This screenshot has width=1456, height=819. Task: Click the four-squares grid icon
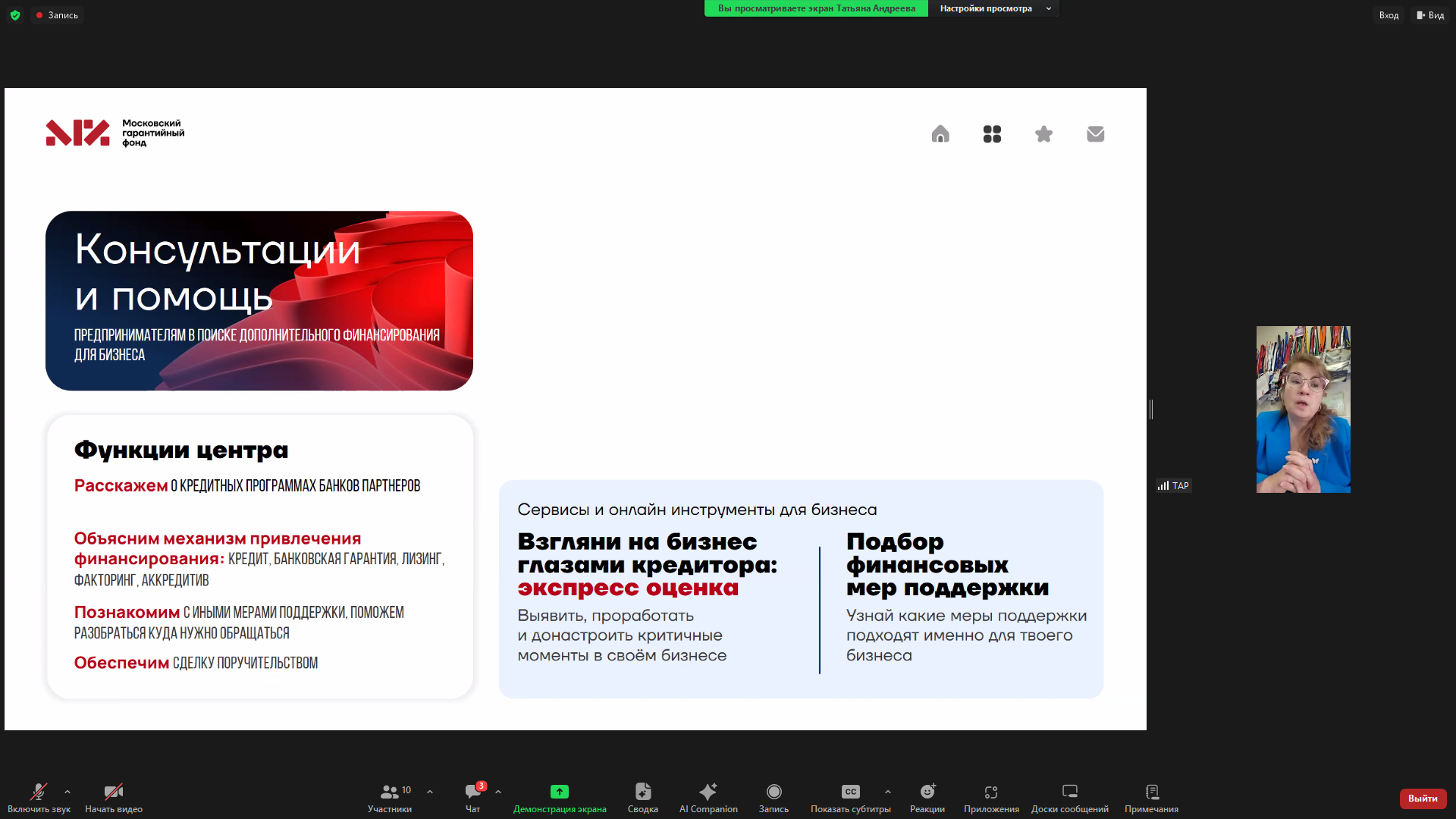point(992,134)
